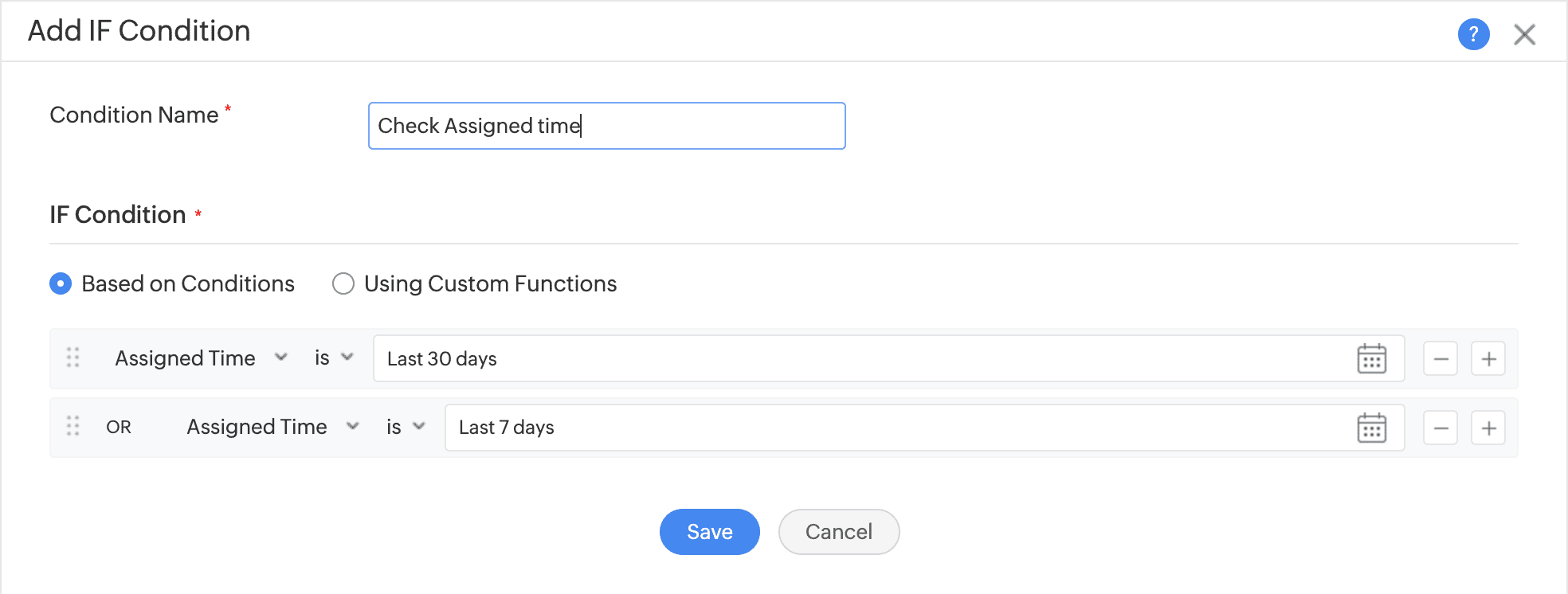Expand the second row's "is" operator dropdown
The width and height of the screenshot is (1568, 594).
405,428
